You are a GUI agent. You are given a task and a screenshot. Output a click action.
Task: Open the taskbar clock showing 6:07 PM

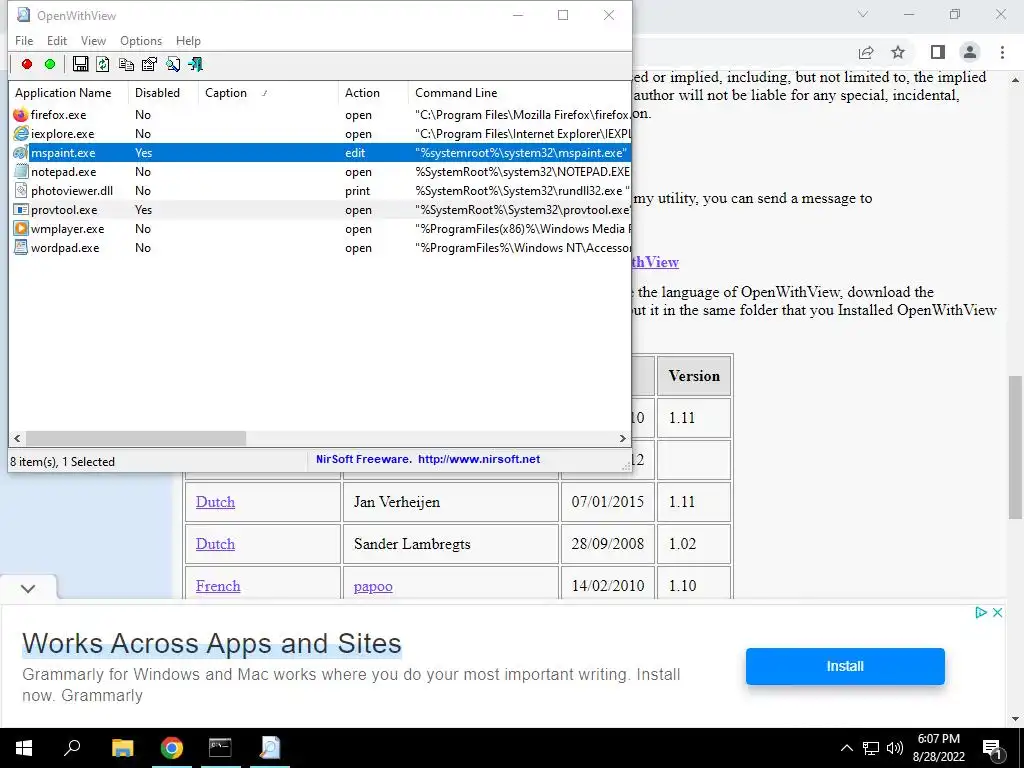click(938, 748)
